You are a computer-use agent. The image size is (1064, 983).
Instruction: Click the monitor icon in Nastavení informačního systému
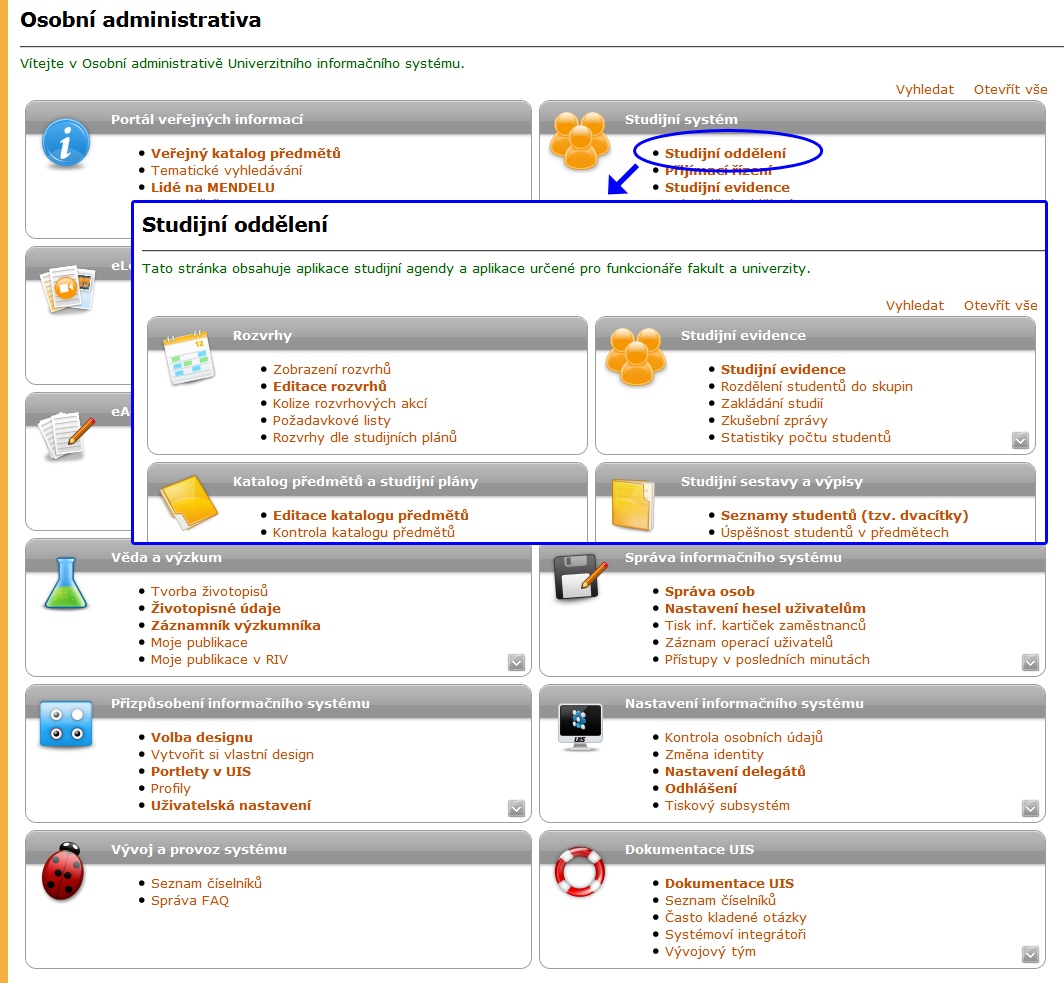tap(580, 727)
